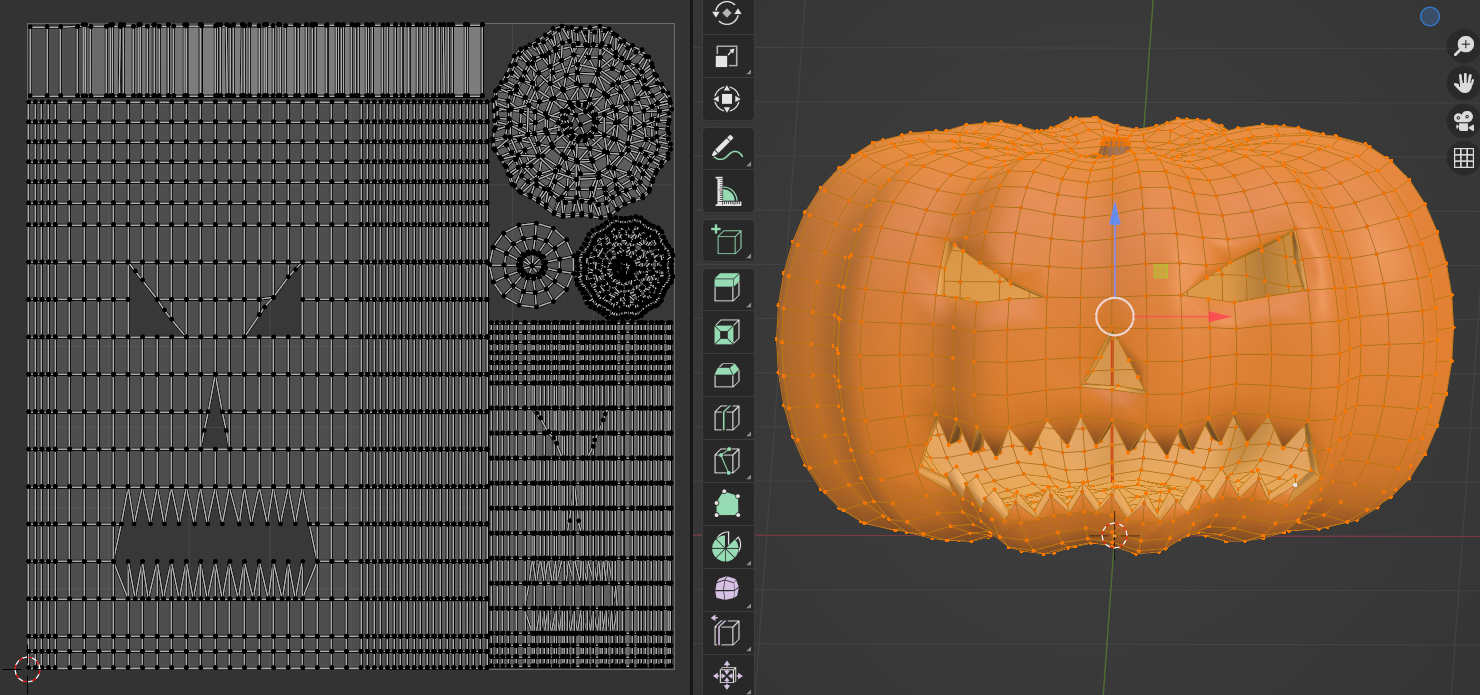The width and height of the screenshot is (1480, 695).
Task: Click the blue axis dot of the navigation gizmo
Action: point(1430,16)
